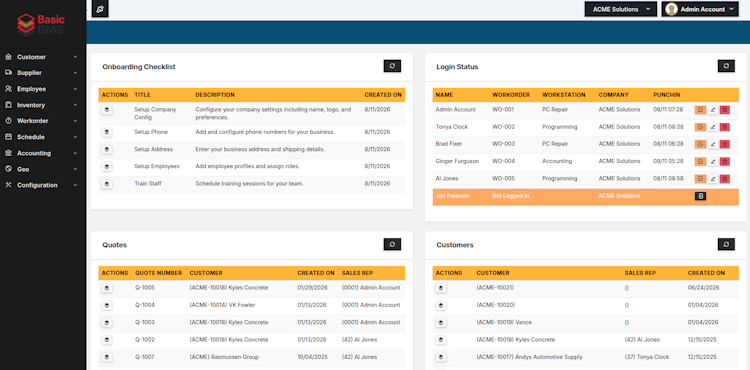Image resolution: width=750 pixels, height=370 pixels.
Task: Refresh the Login Status panel
Action: (726, 66)
